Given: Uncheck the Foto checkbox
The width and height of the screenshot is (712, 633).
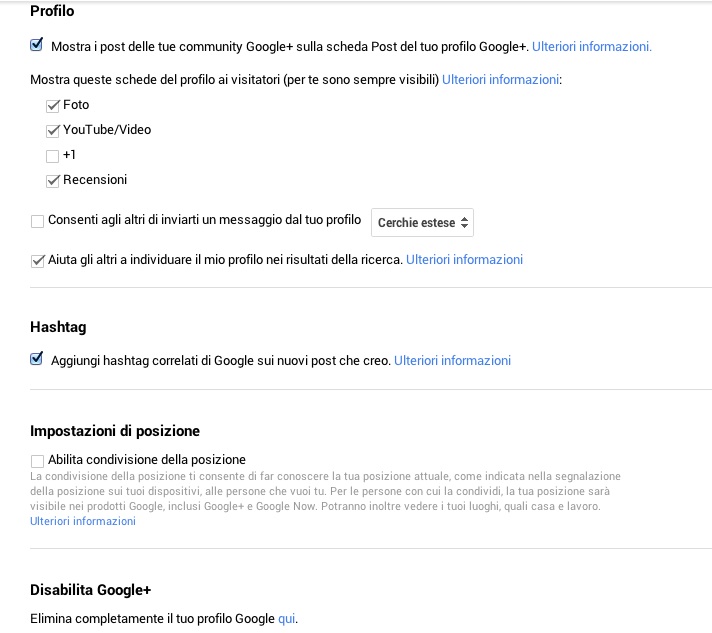Looking at the screenshot, I should point(53,105).
